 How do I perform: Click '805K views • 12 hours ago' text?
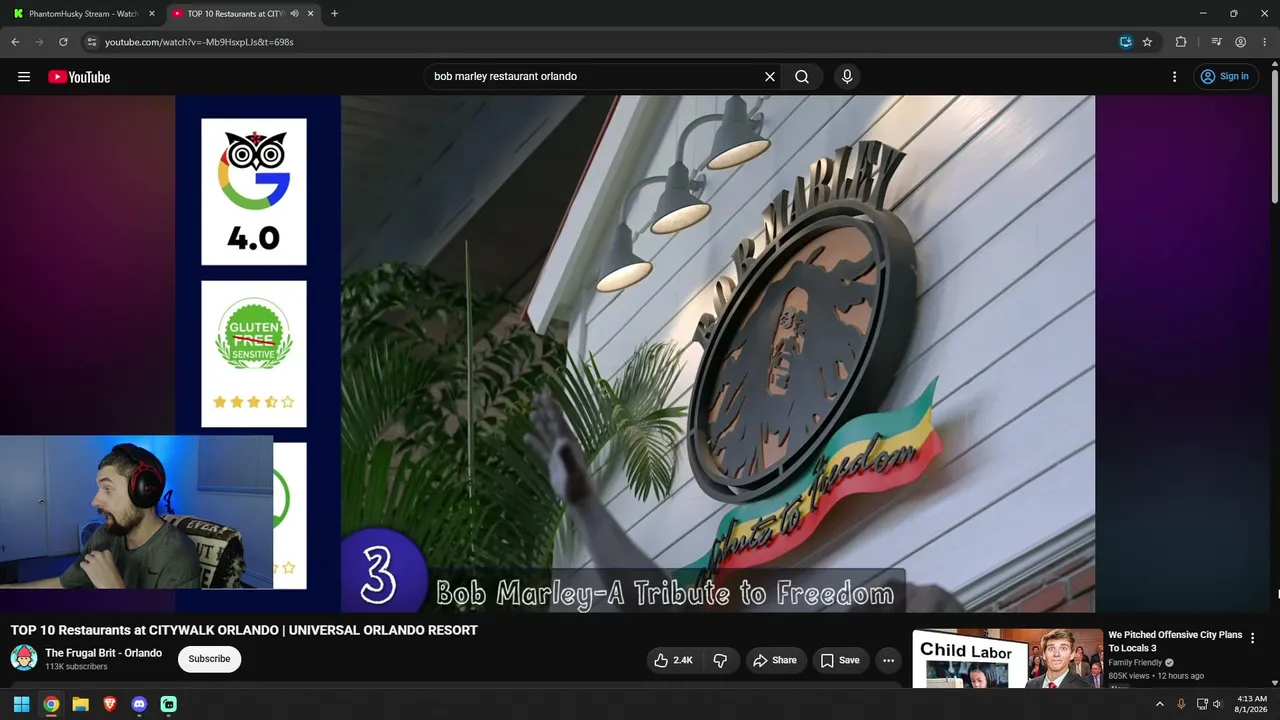coord(1156,676)
